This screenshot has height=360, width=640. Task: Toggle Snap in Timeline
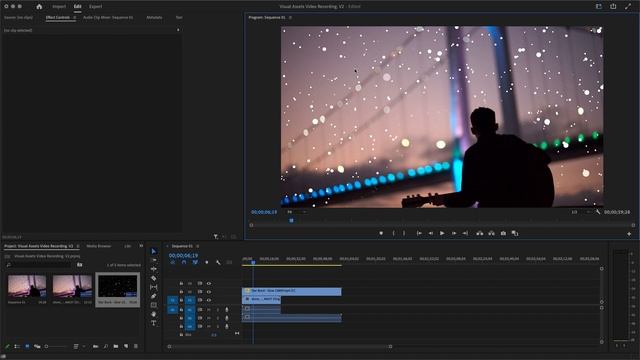pos(184,262)
